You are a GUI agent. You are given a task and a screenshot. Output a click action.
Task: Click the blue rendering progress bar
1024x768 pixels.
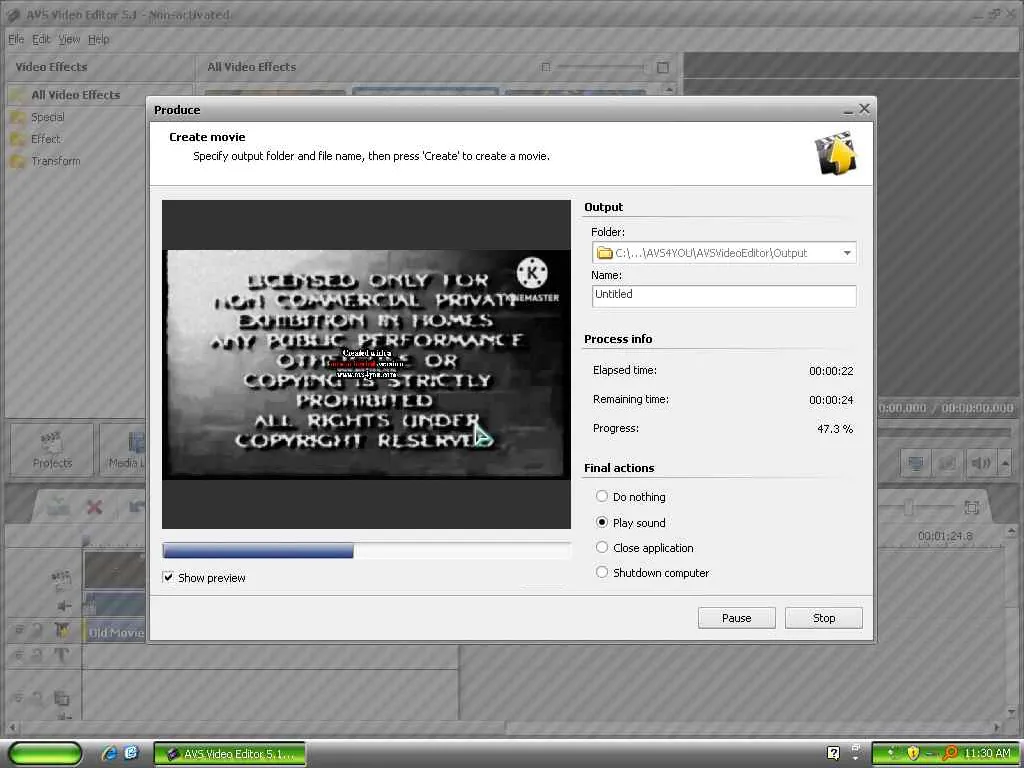[366, 551]
